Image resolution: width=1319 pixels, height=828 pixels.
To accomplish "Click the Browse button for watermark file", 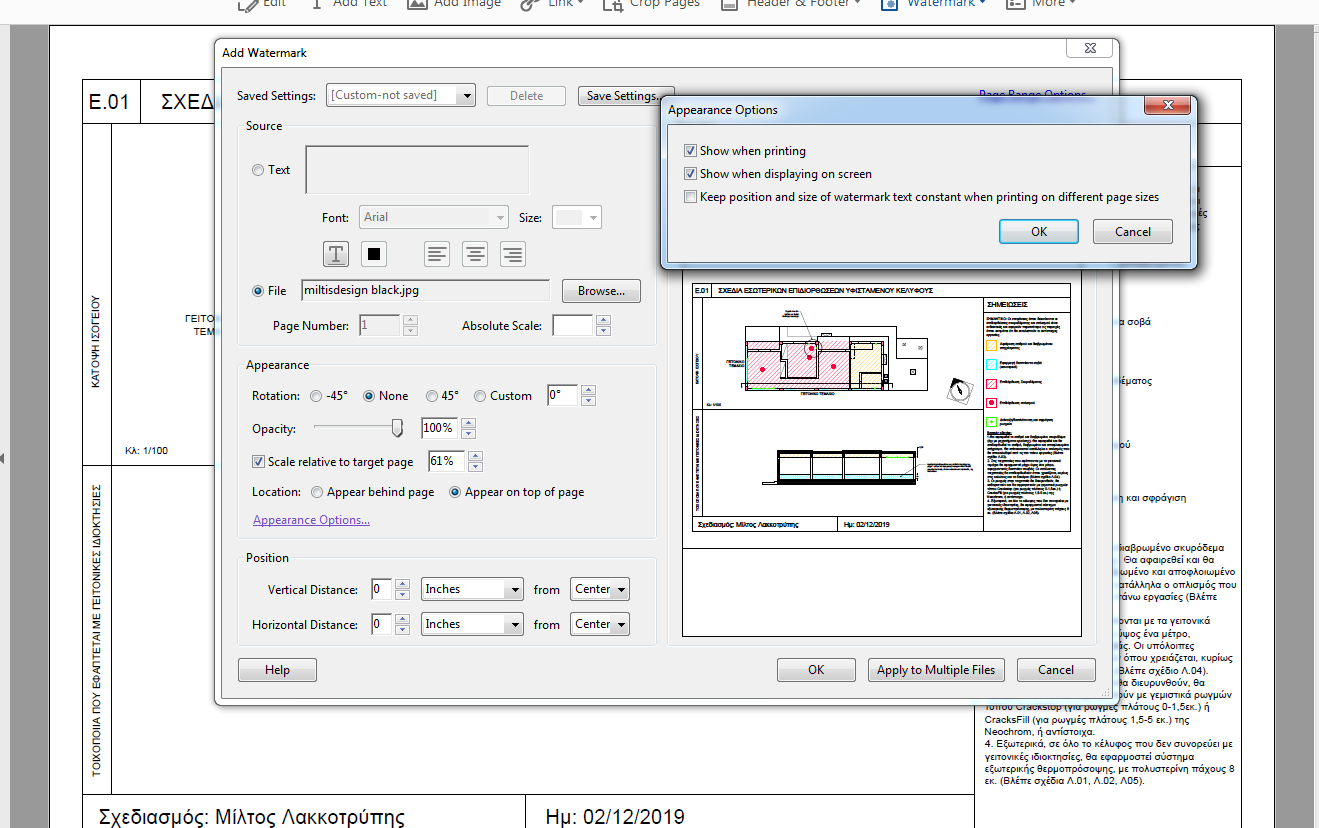I will (600, 290).
